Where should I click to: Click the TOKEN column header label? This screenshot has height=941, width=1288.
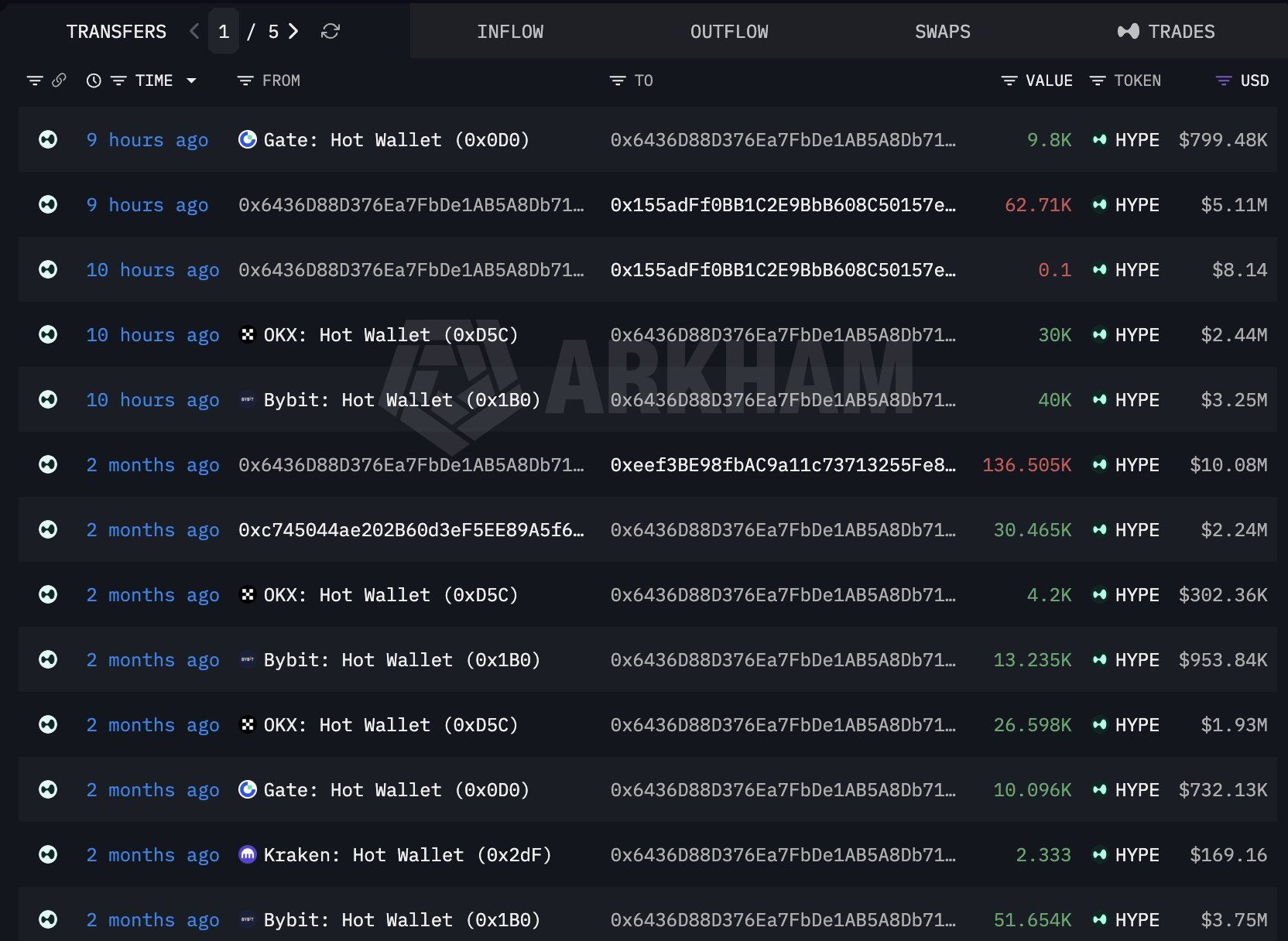click(x=1137, y=80)
